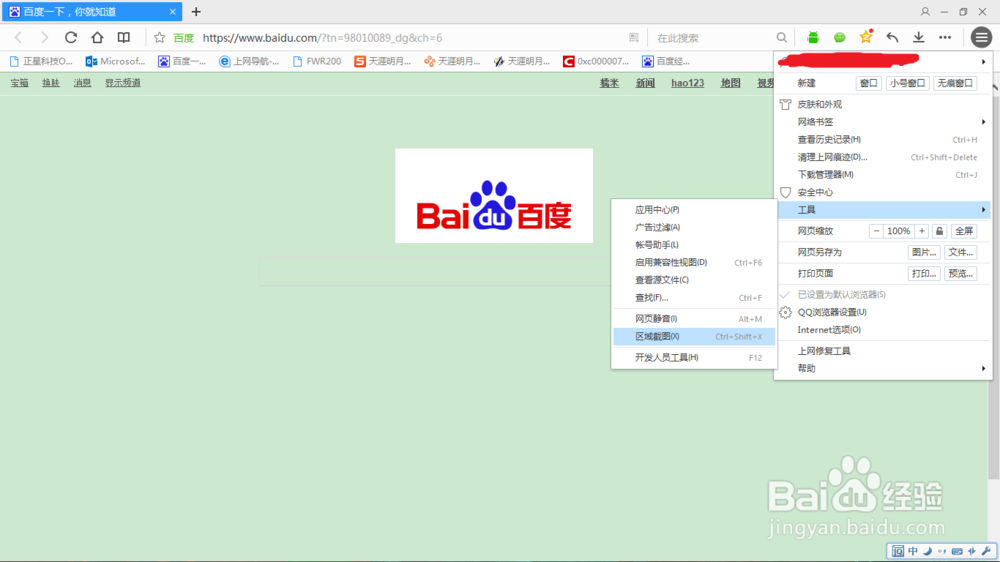The width and height of the screenshot is (1000, 562).
Task: Click the 打印... button
Action: 924,273
